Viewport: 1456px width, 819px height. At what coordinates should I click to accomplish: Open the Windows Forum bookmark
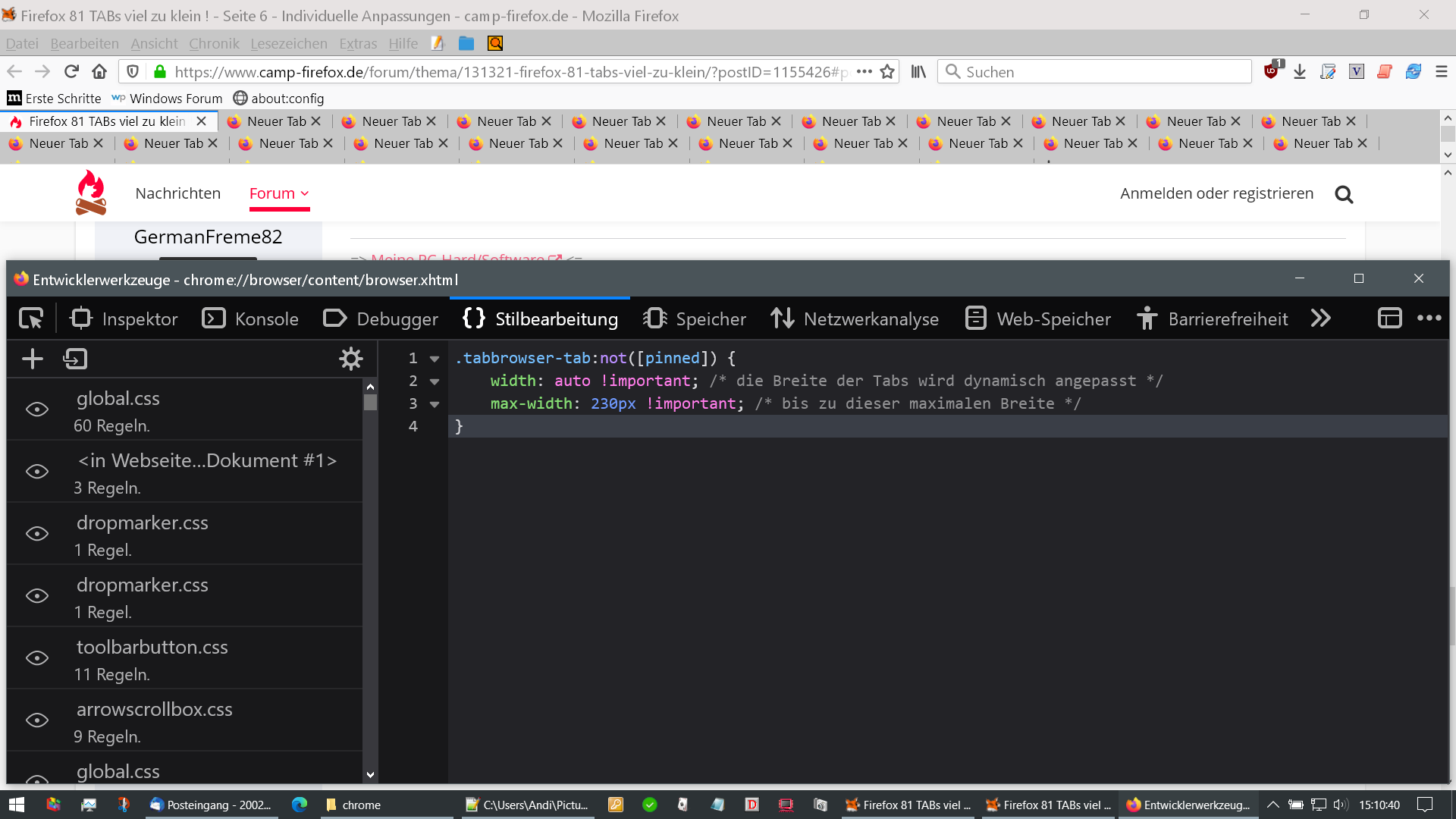168,99
